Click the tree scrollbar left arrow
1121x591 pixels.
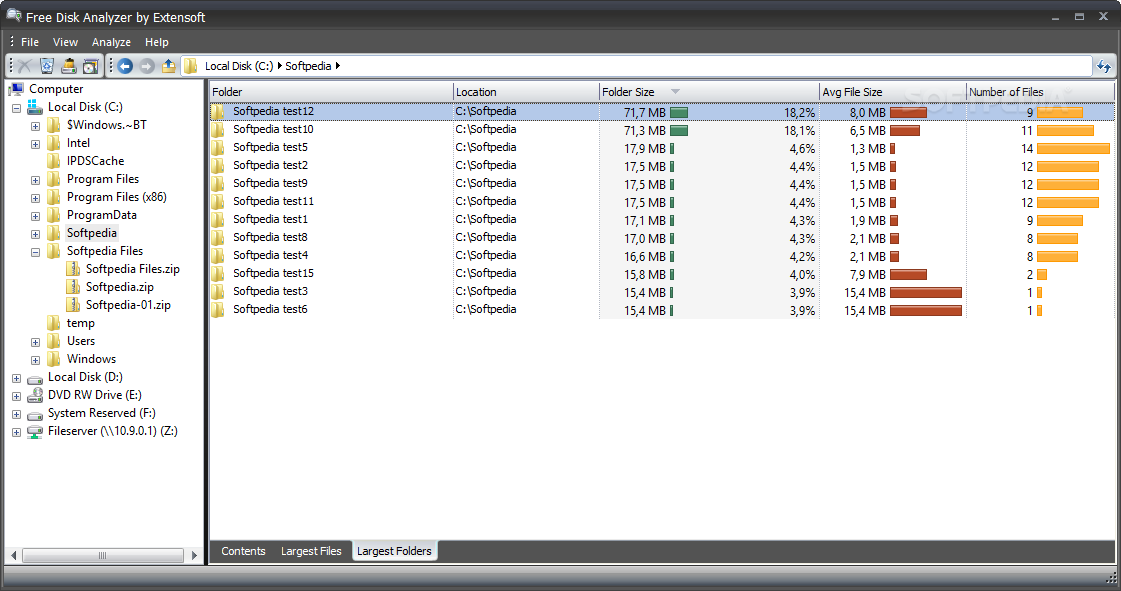coord(14,555)
